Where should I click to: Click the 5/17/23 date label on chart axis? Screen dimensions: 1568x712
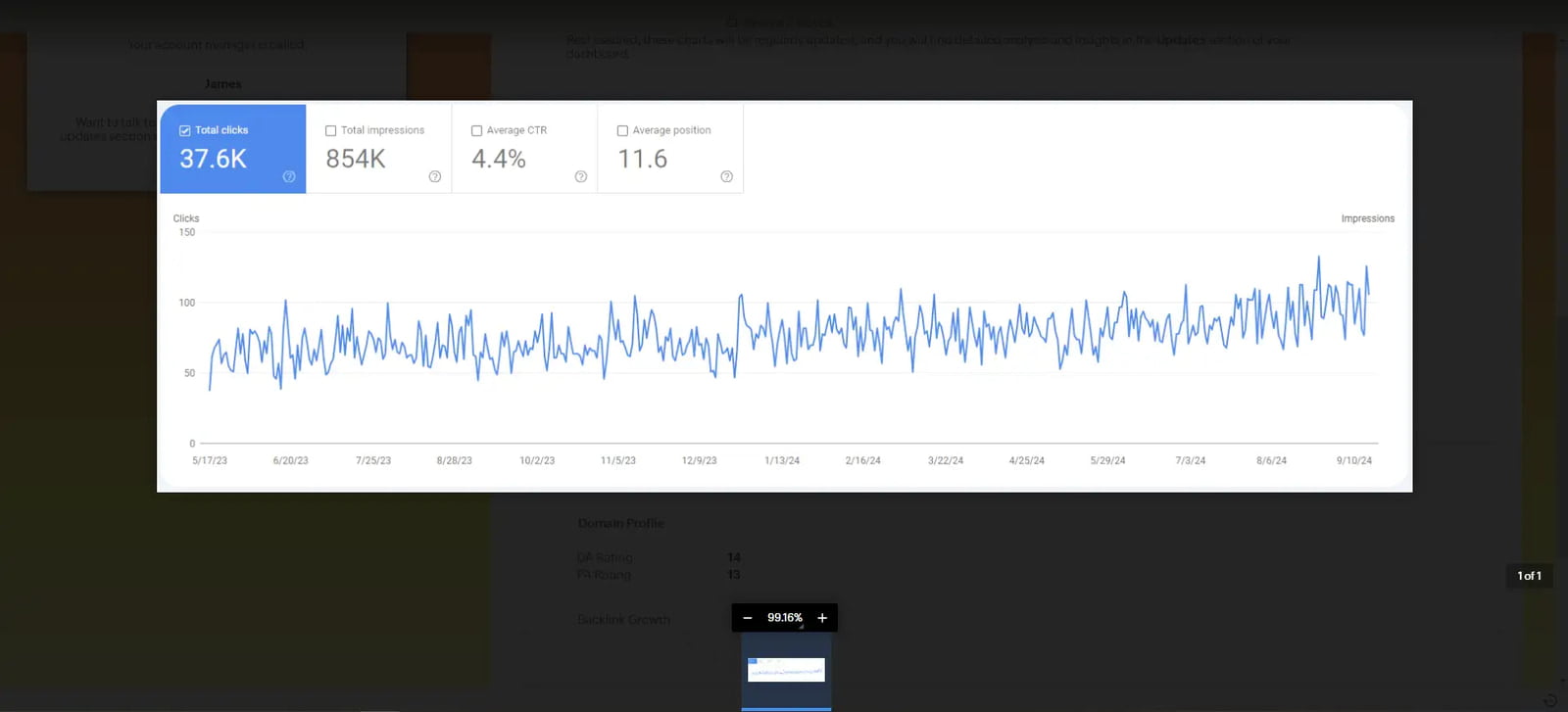point(210,460)
